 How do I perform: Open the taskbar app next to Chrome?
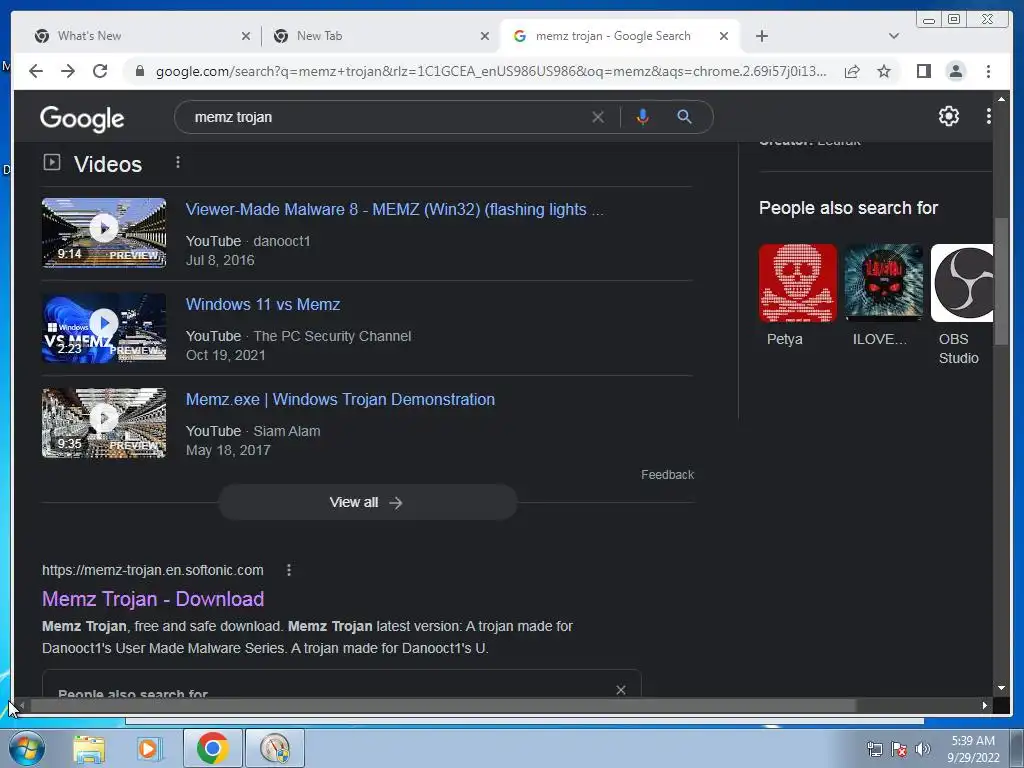[x=274, y=748]
